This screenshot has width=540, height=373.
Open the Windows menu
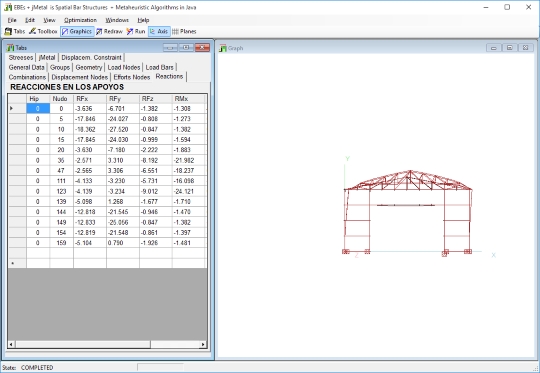(117, 20)
